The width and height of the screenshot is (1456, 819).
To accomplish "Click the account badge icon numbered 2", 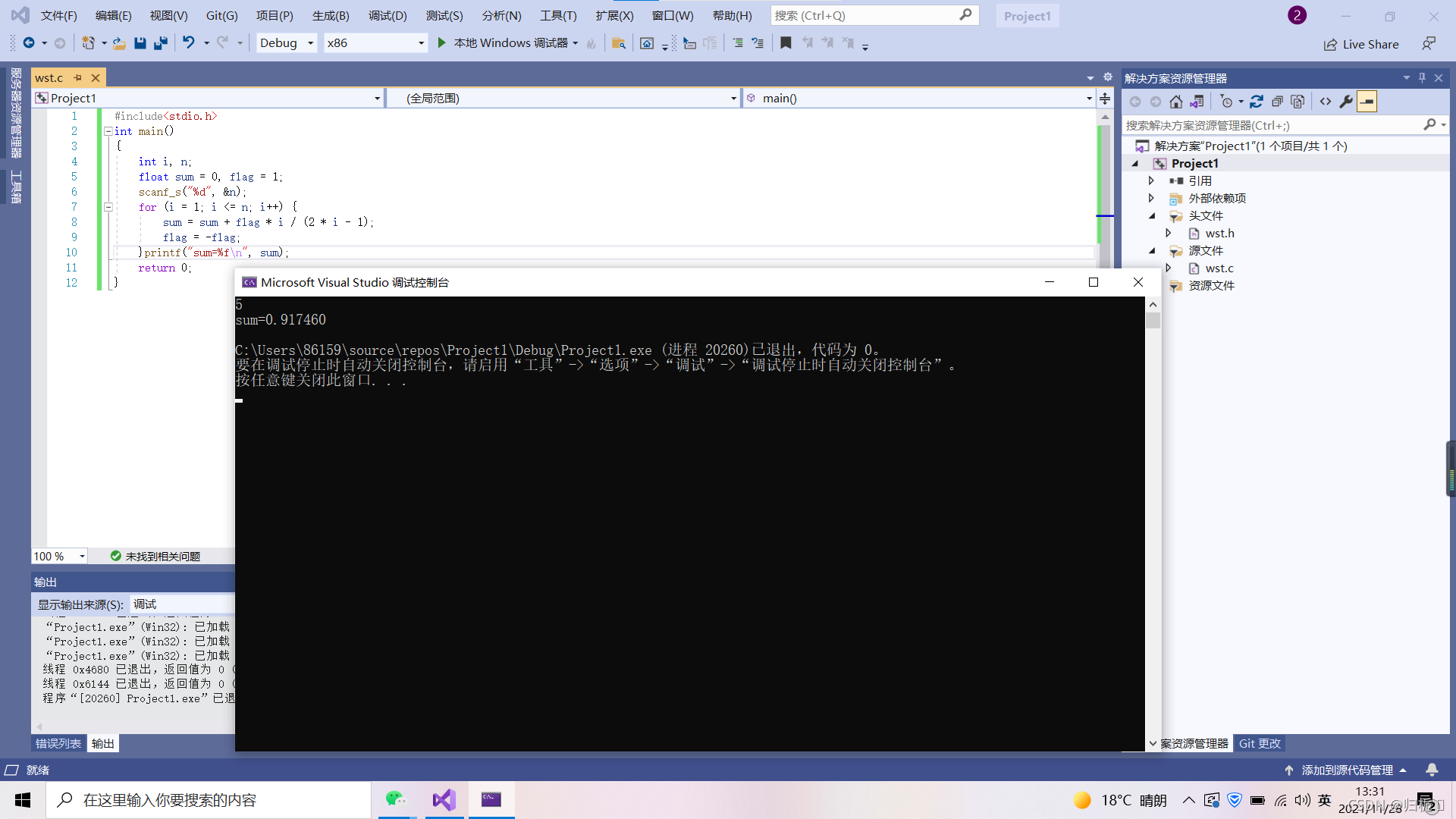I will tap(1297, 15).
